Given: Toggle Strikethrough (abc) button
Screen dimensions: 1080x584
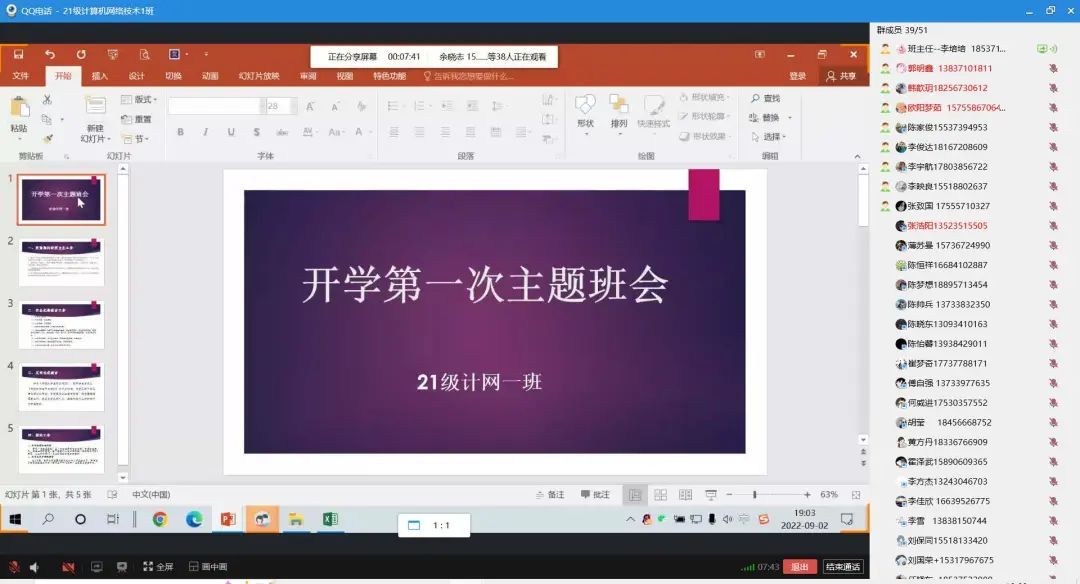Looking at the screenshot, I should (x=282, y=132).
